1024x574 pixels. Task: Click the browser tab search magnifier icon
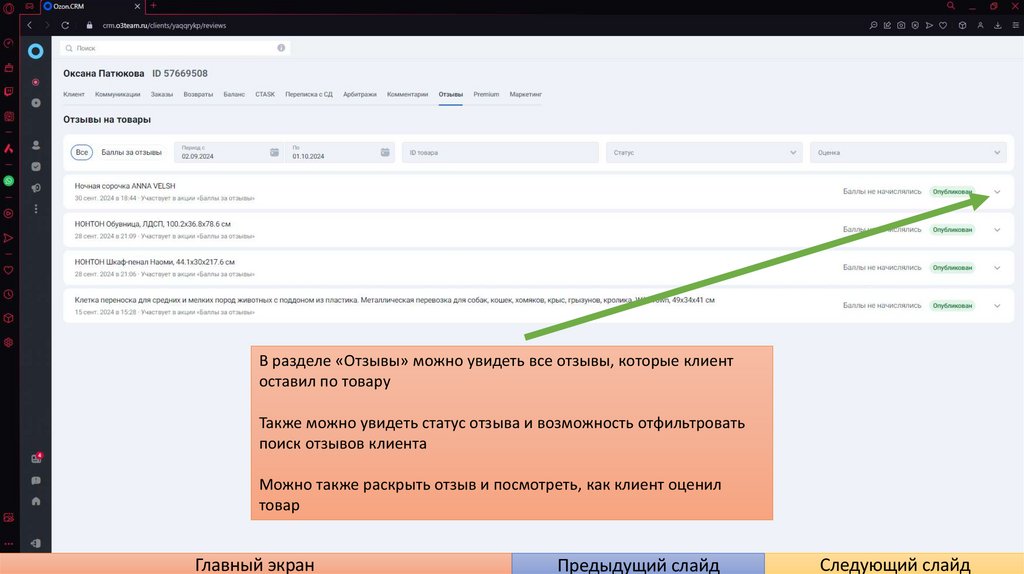click(951, 6)
